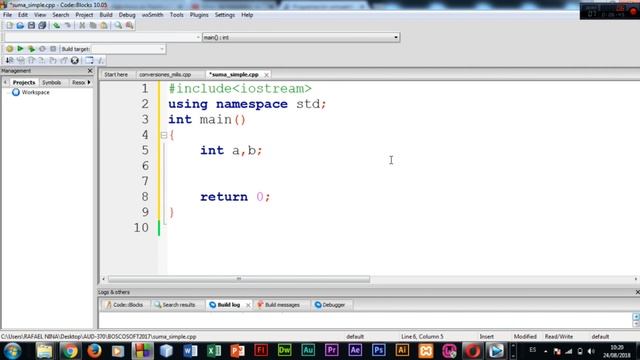Open the Project menu

[x=84, y=15]
